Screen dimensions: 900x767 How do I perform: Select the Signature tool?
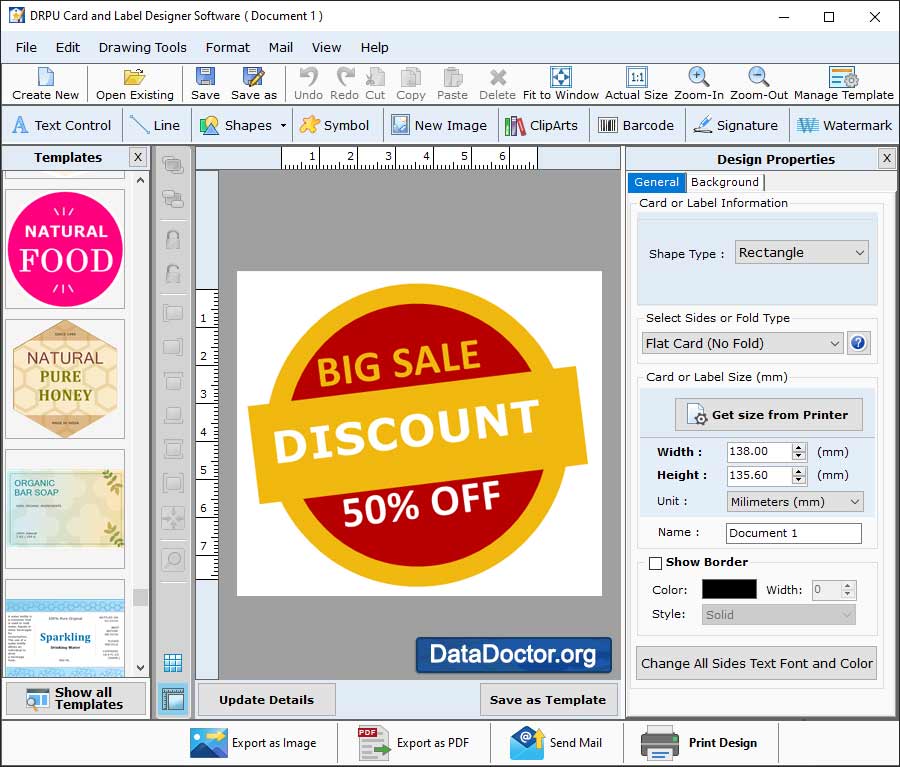[736, 124]
